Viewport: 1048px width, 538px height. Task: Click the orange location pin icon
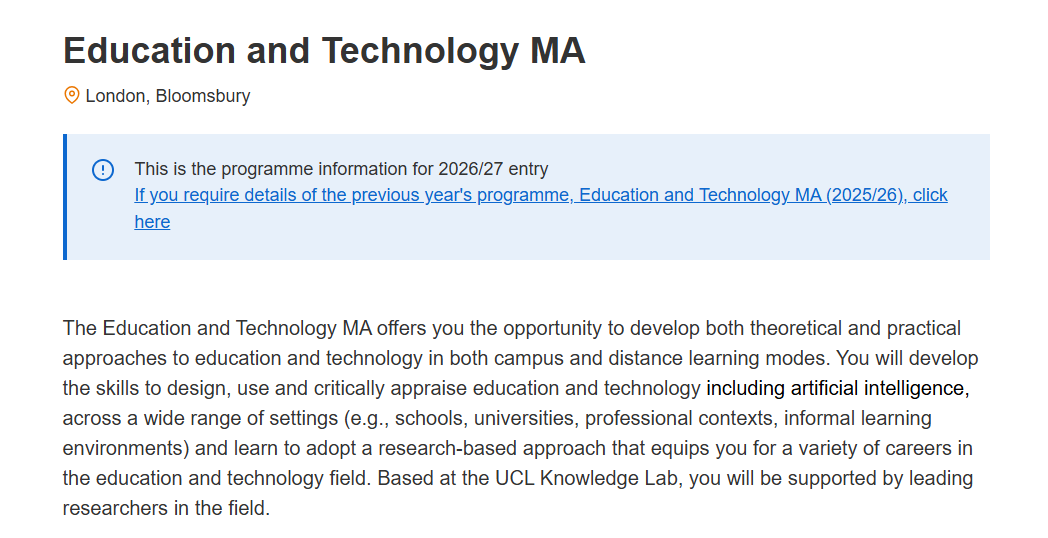[72, 96]
